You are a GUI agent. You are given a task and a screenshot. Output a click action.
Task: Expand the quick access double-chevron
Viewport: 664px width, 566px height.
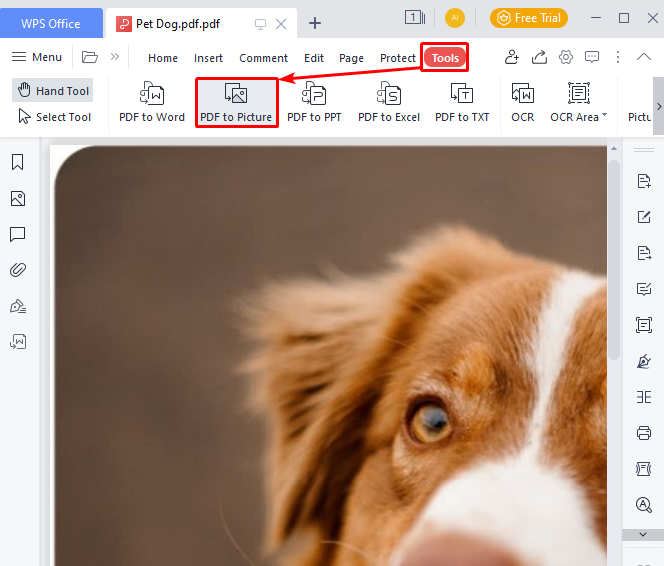tap(115, 57)
